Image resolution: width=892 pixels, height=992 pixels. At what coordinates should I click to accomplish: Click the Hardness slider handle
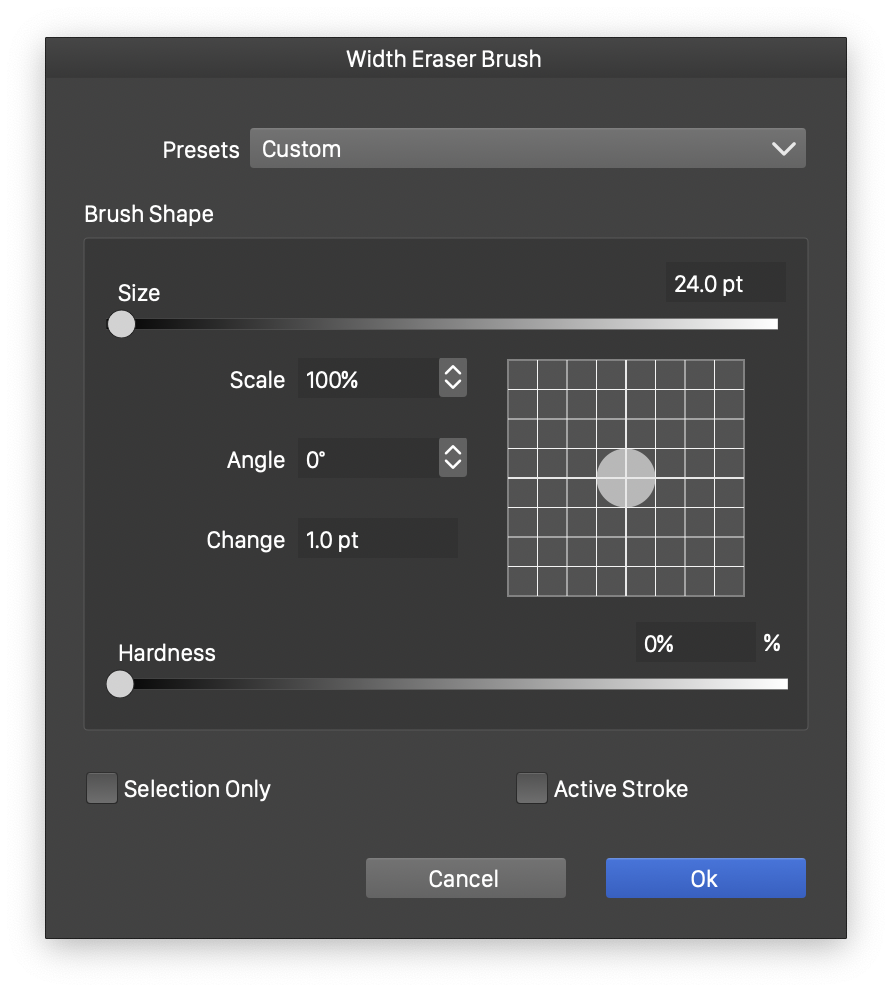coord(120,684)
